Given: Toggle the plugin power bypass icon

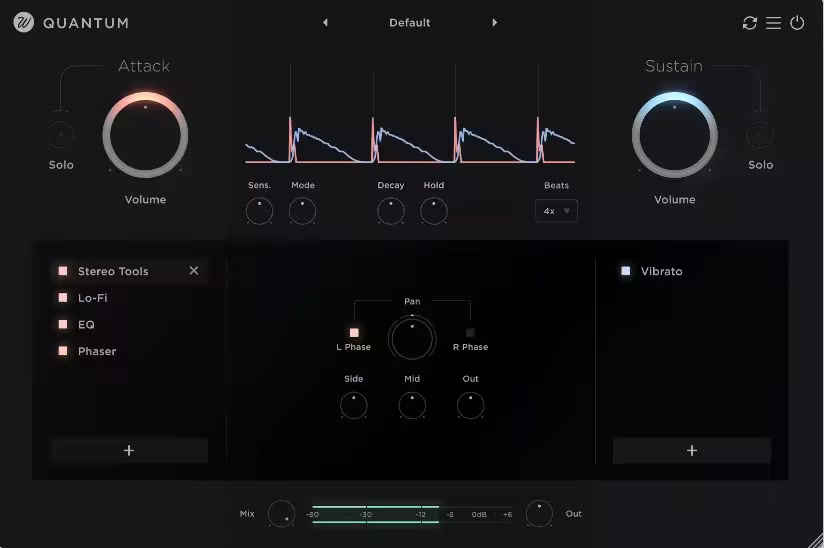Looking at the screenshot, I should point(797,23).
